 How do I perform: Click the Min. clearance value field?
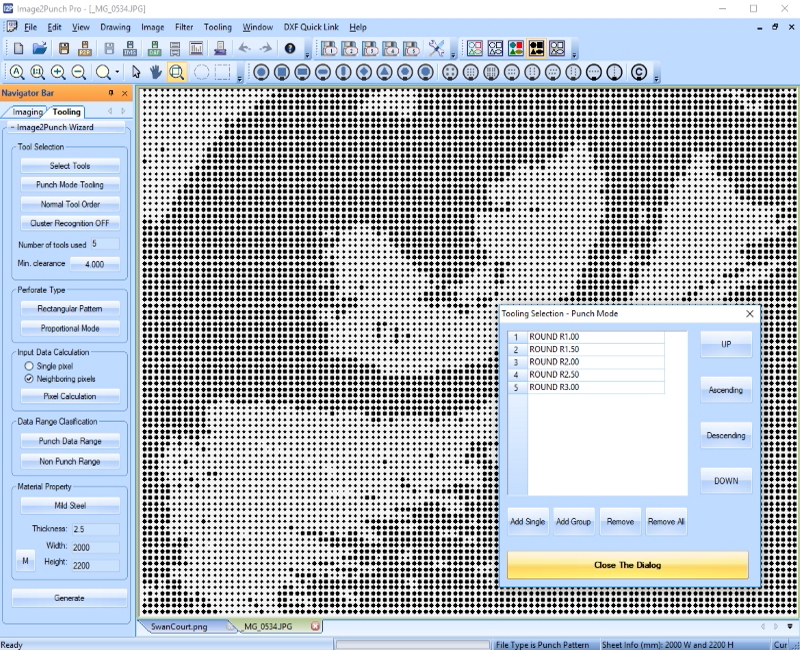coord(95,264)
